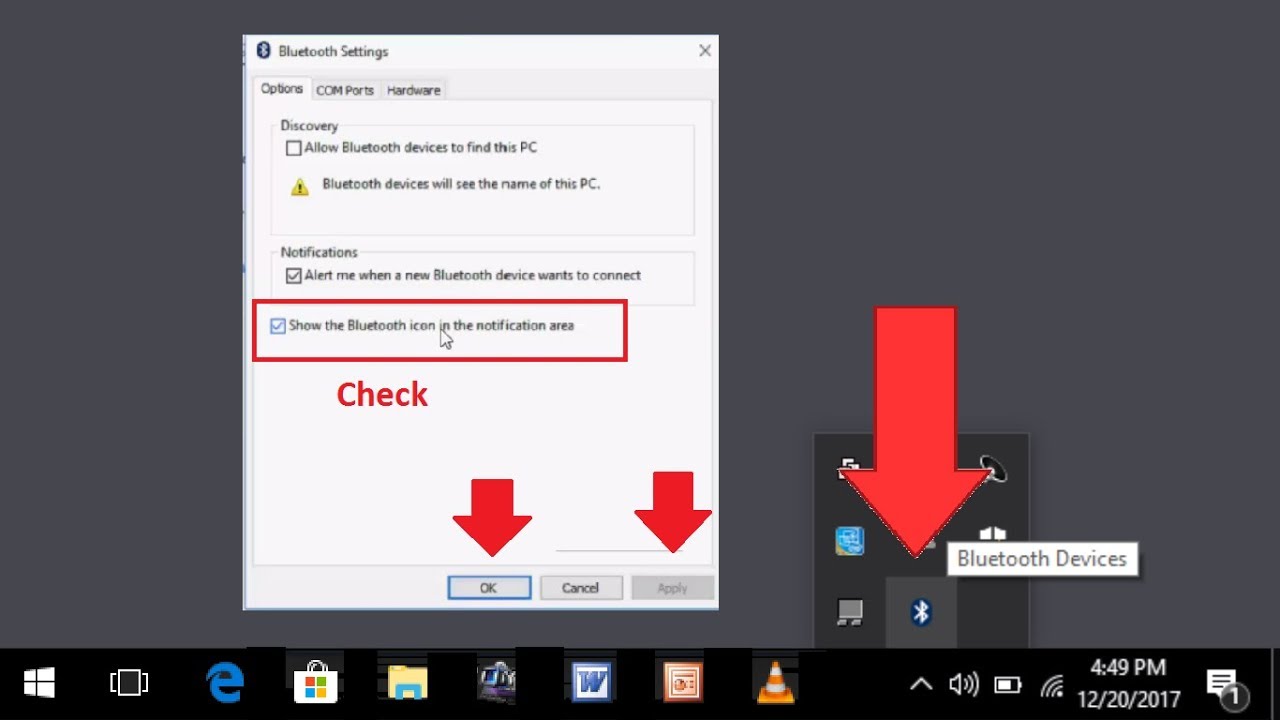Launch Microsoft Edge from the taskbar
Image resolution: width=1280 pixels, height=720 pixels.
225,683
